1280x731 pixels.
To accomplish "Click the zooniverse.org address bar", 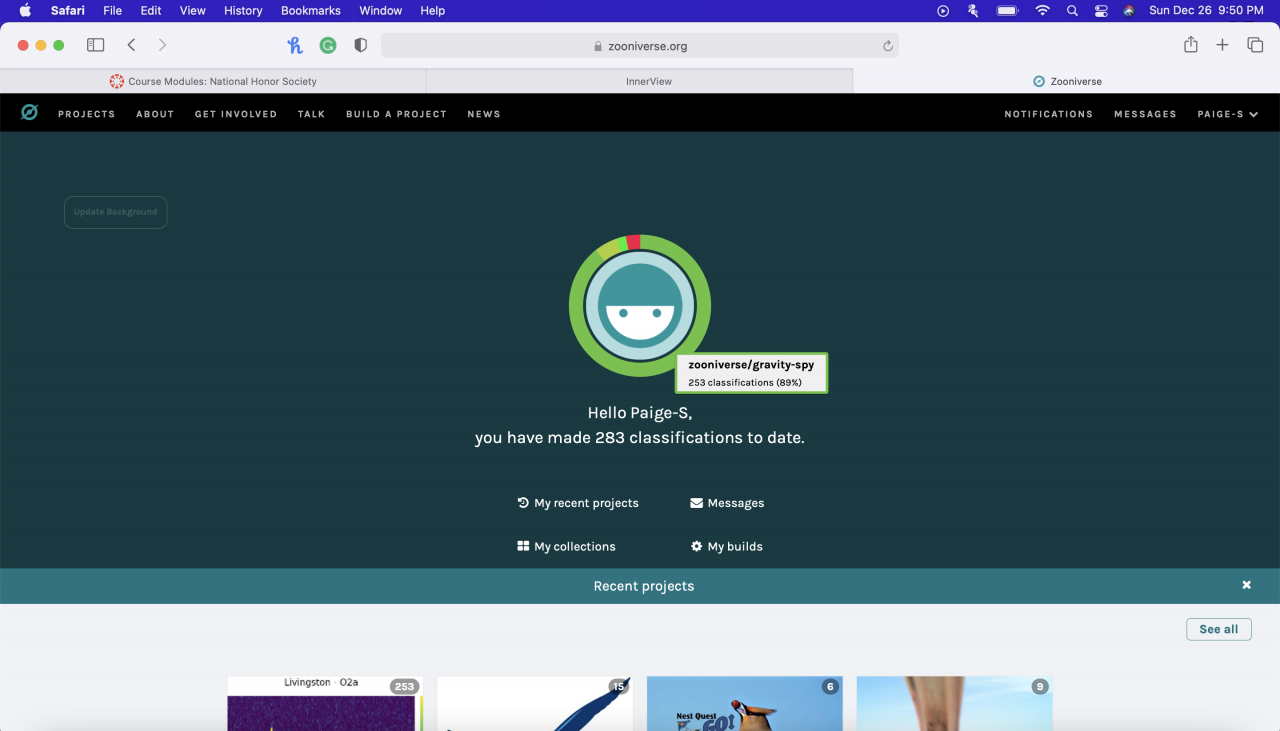I will (x=640, y=46).
